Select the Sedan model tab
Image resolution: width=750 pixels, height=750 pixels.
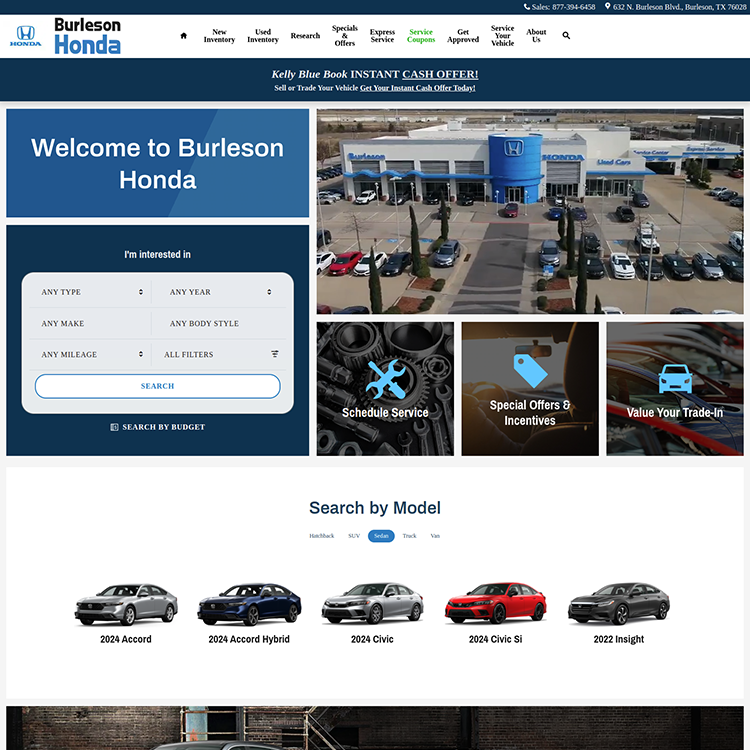coord(381,536)
